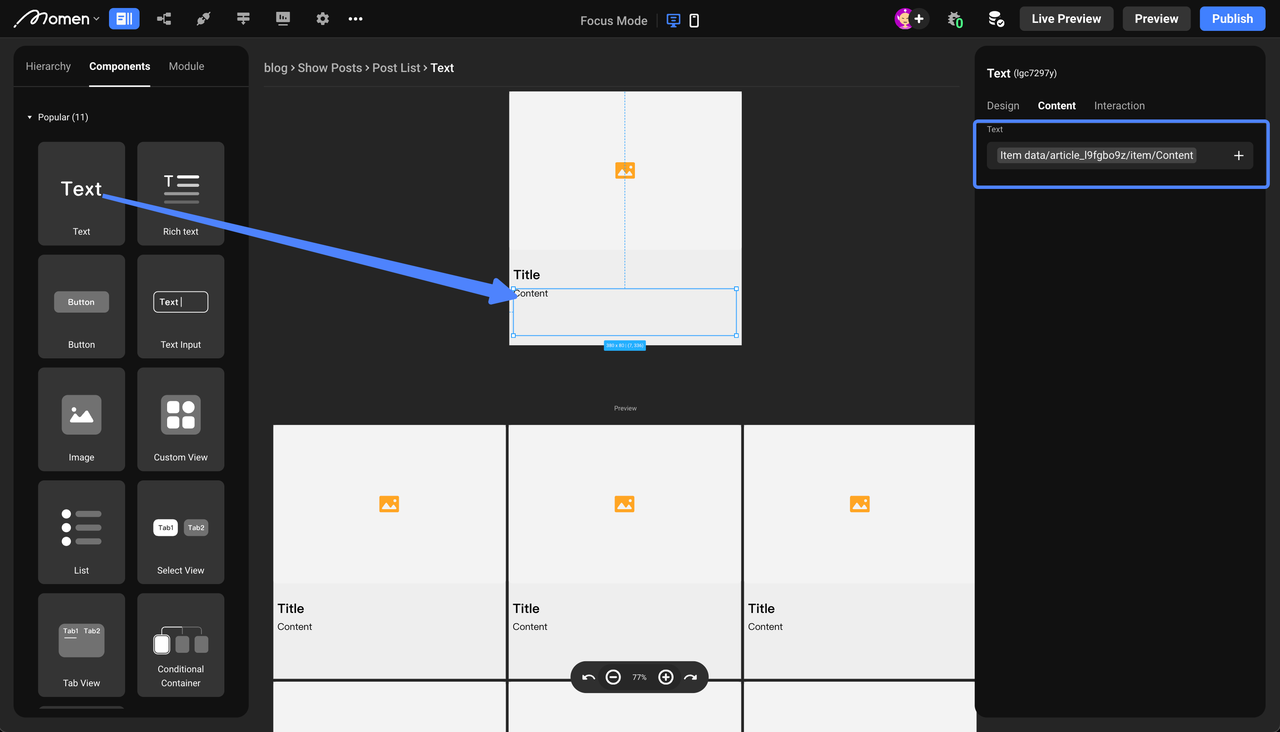This screenshot has width=1280, height=732.
Task: Click Text in the breadcrumb
Action: click(442, 68)
